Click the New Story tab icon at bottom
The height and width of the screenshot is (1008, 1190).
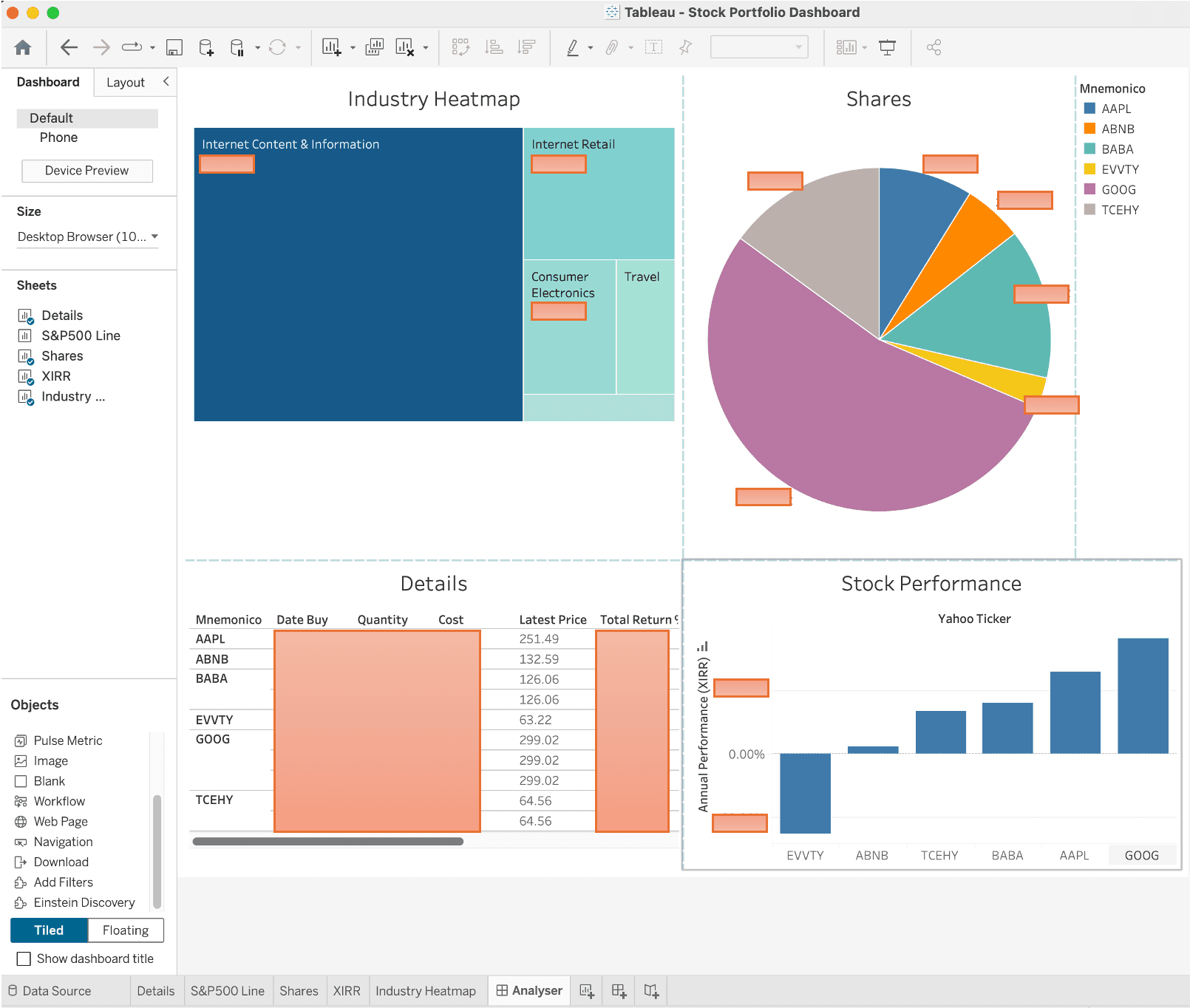coord(651,991)
